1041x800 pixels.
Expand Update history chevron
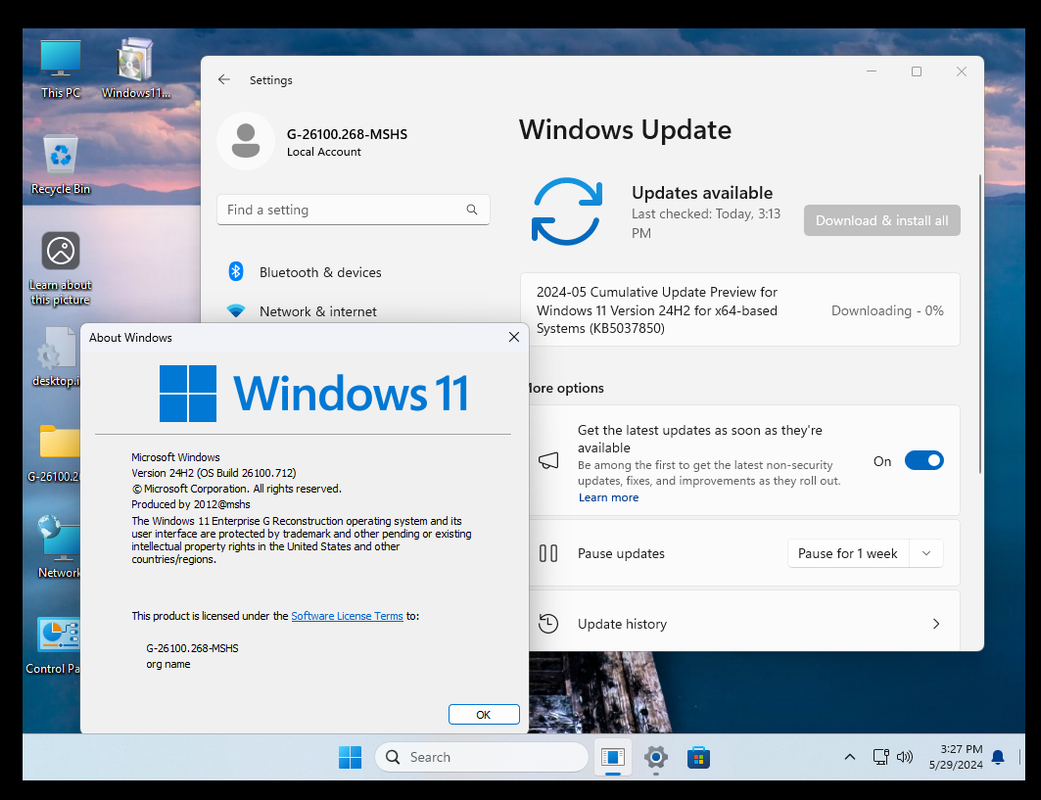(x=936, y=623)
